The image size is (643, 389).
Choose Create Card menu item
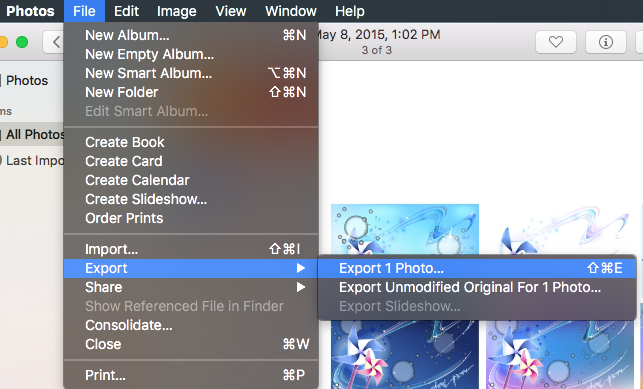point(191,161)
